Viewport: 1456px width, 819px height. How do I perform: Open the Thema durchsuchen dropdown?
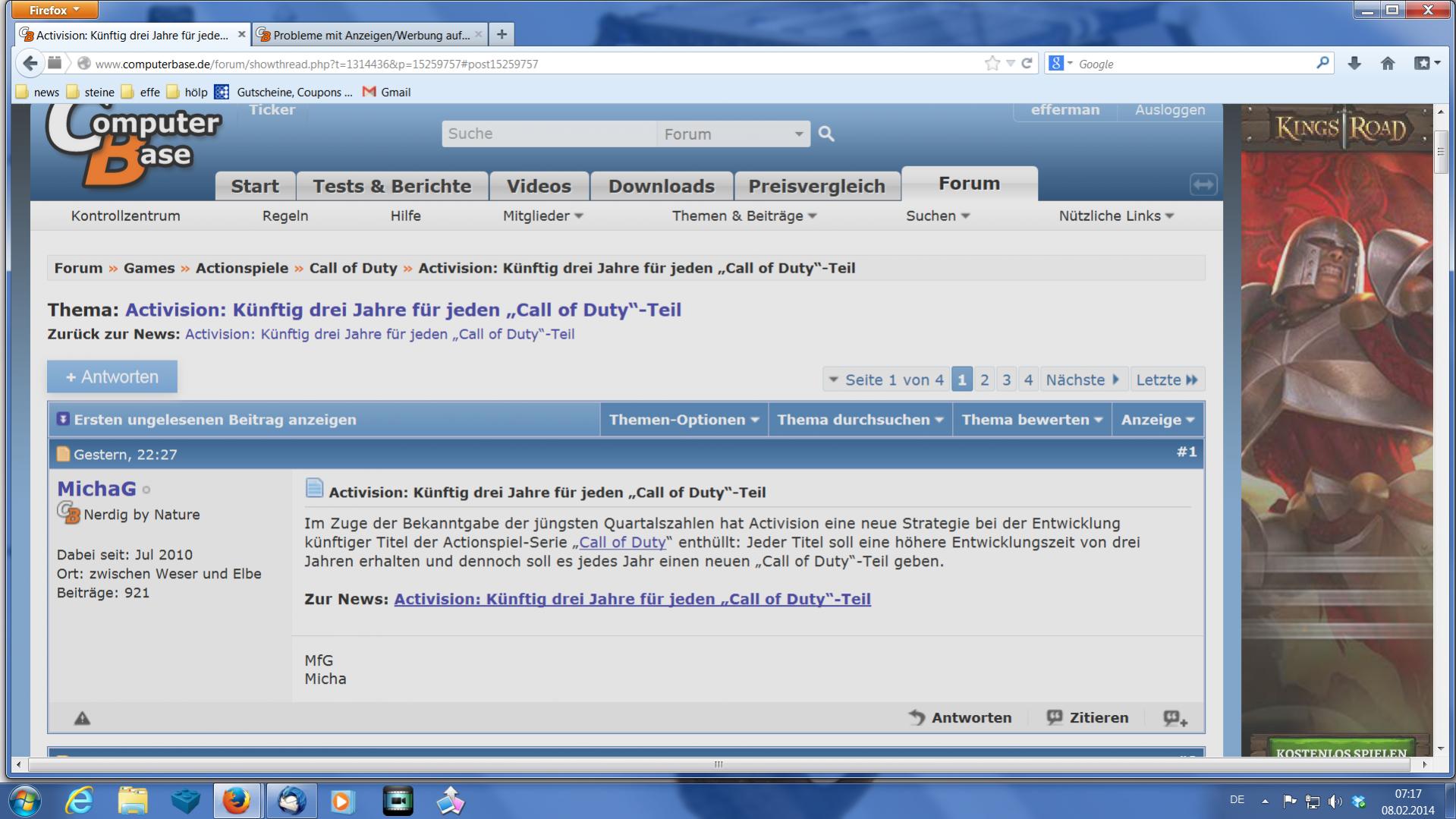[x=860, y=420]
